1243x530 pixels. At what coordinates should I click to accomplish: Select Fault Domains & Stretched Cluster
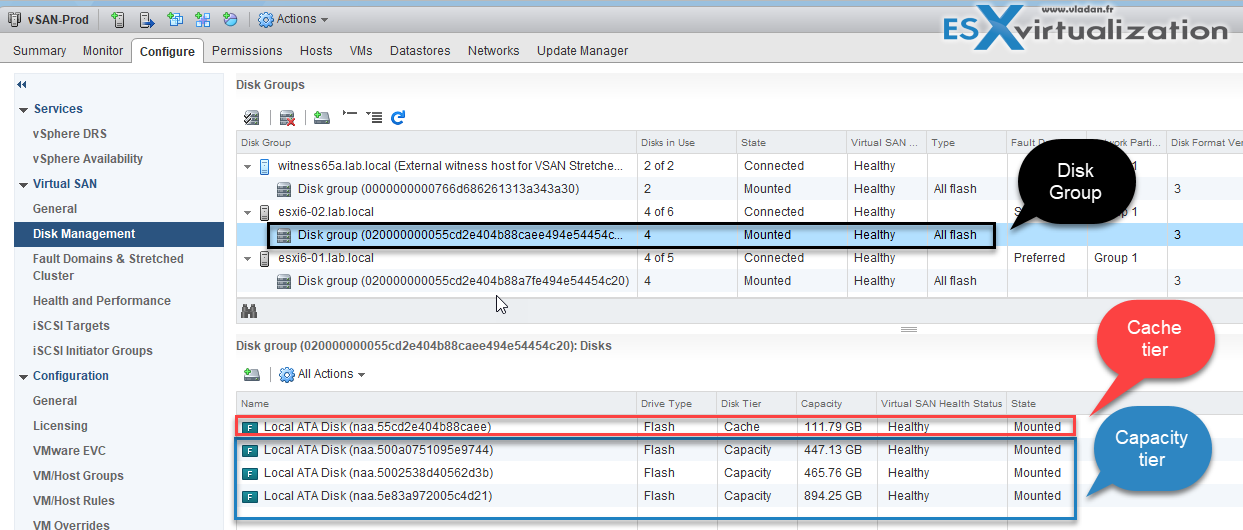(x=108, y=267)
